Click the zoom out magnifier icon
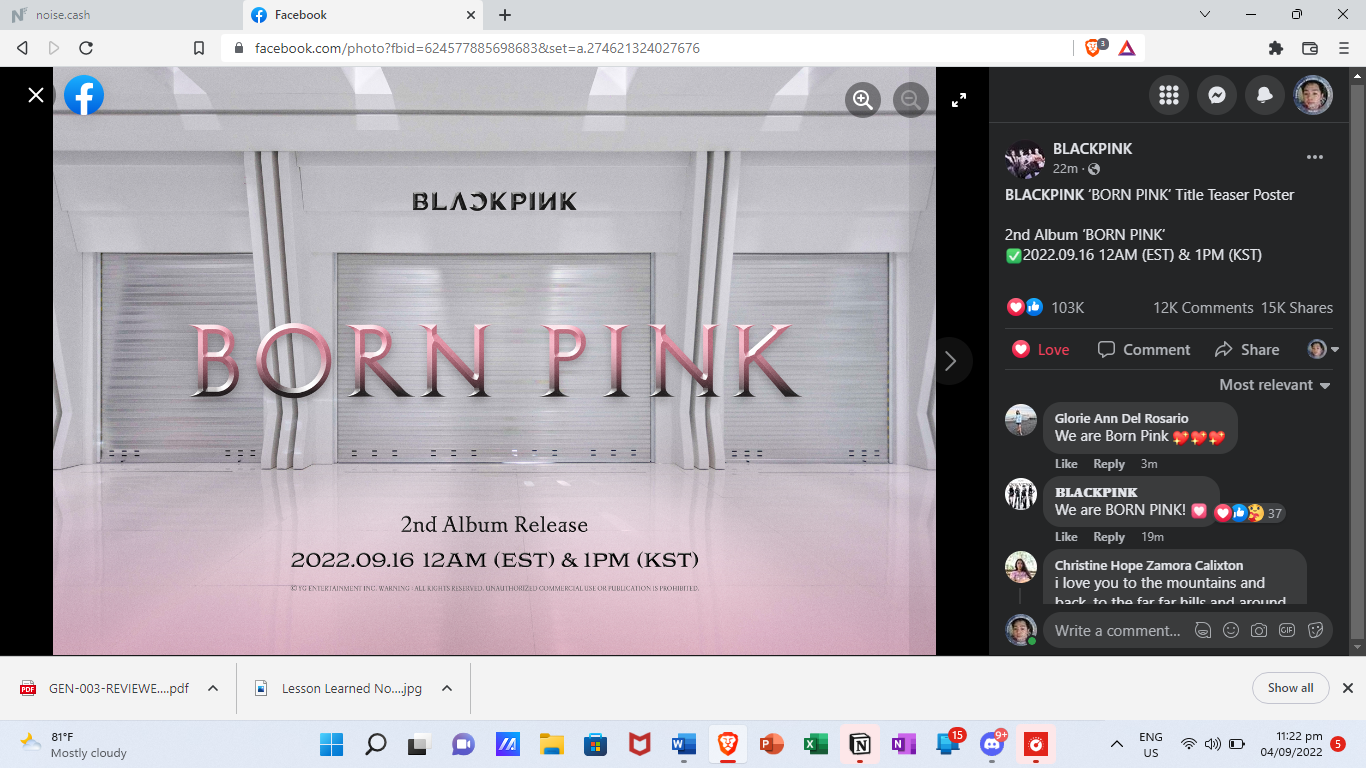The width and height of the screenshot is (1366, 768). [911, 99]
